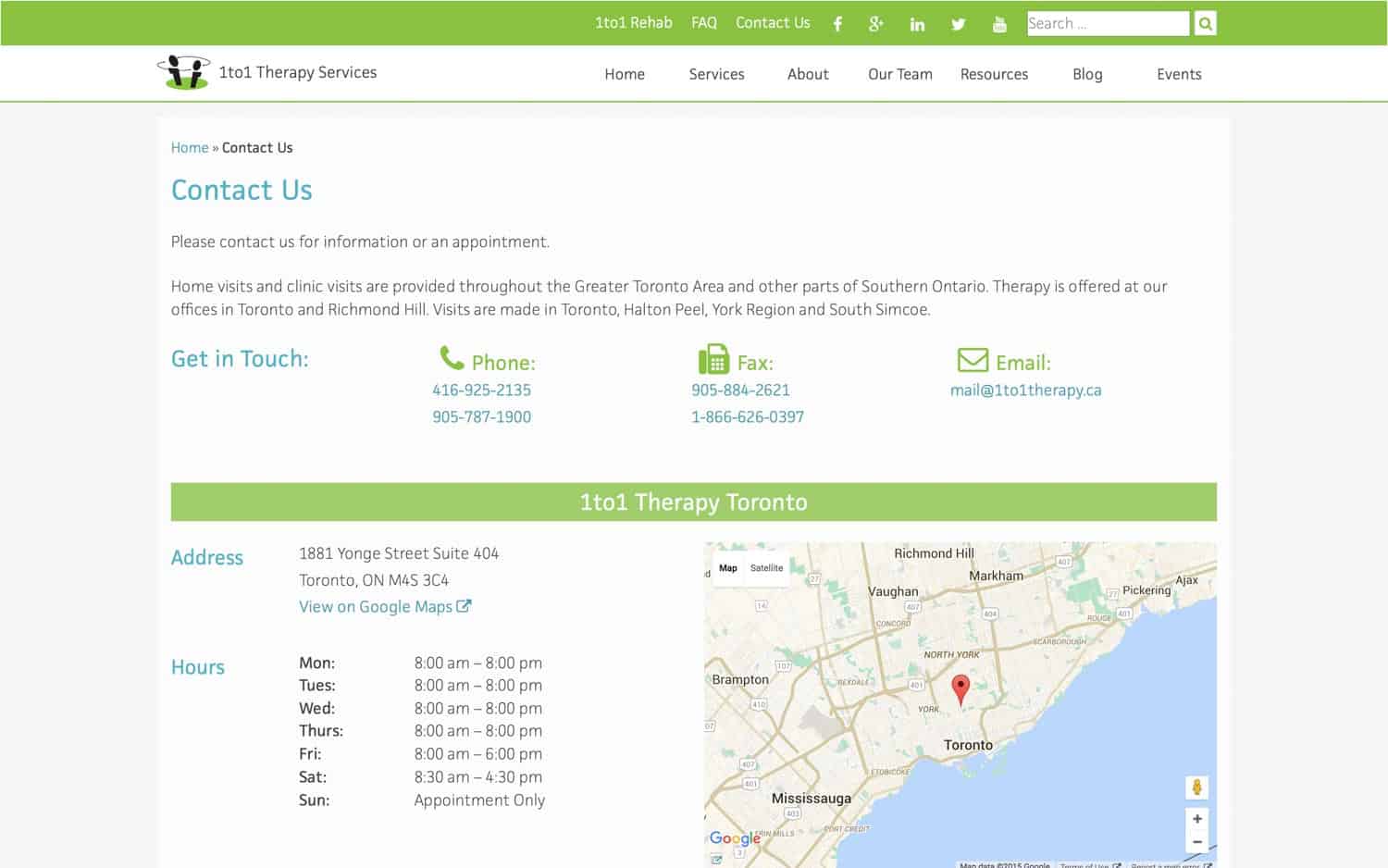Open the Events menu item
This screenshot has width=1388, height=868.
1179,74
